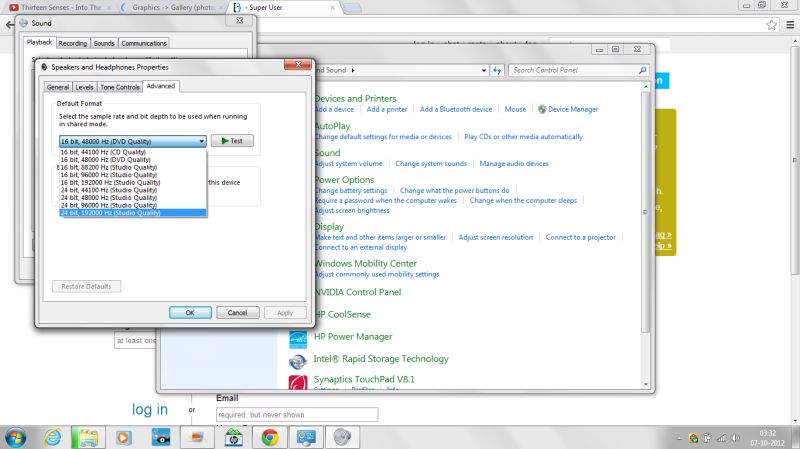Open Communications tab in Sound window
Viewport: 800px width, 449px height.
click(144, 43)
